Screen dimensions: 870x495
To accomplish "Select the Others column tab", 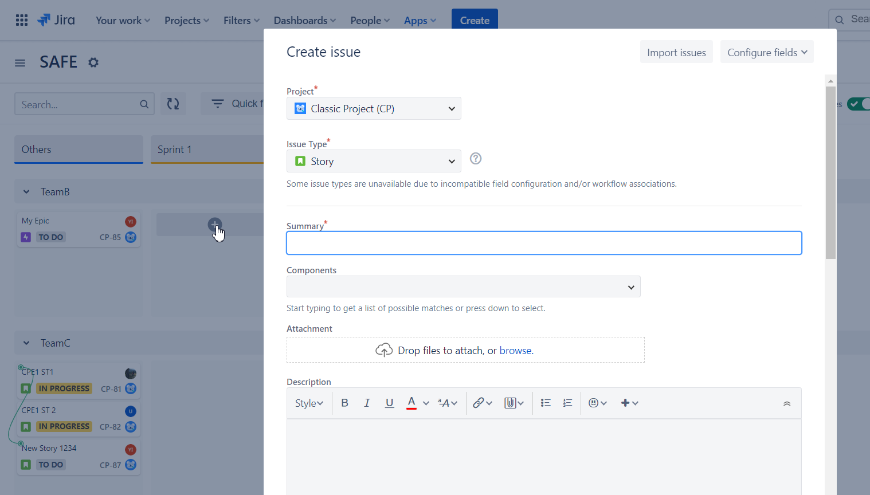I will 78,149.
